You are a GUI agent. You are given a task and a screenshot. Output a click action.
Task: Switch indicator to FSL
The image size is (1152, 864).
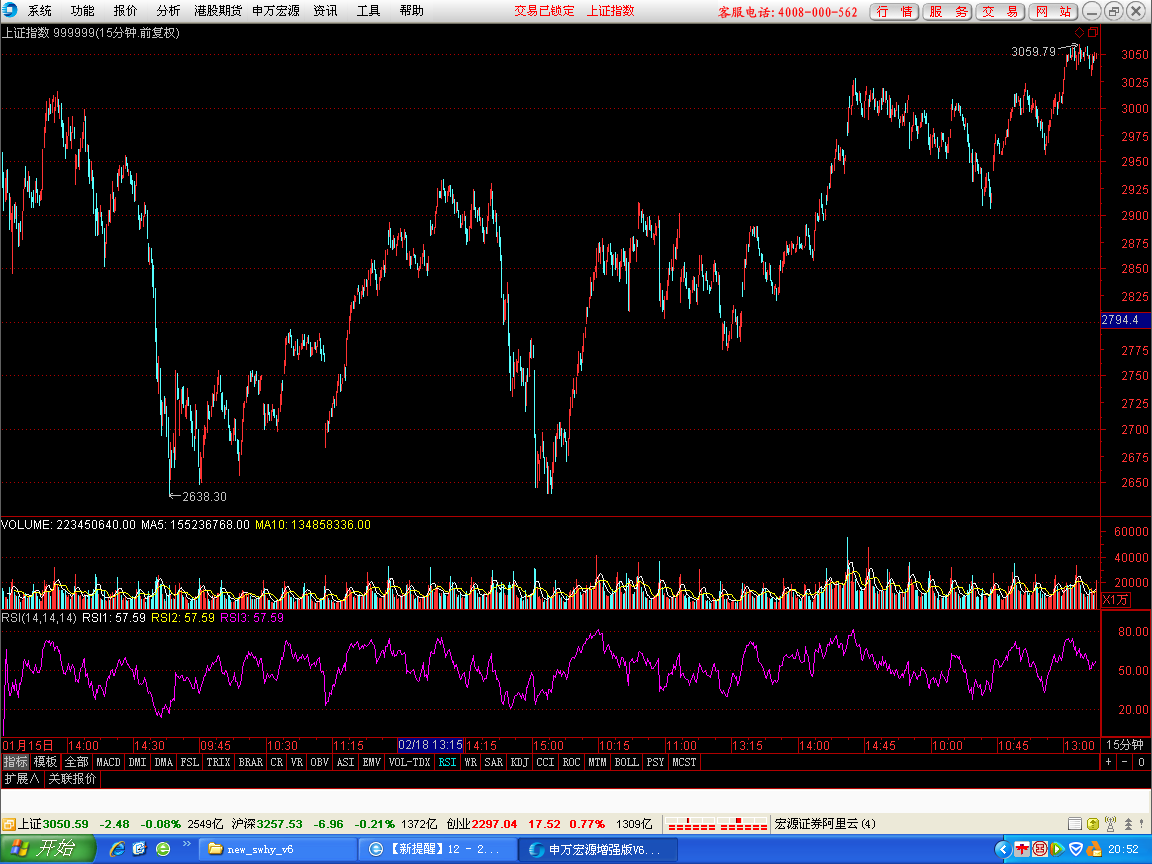(x=190, y=762)
